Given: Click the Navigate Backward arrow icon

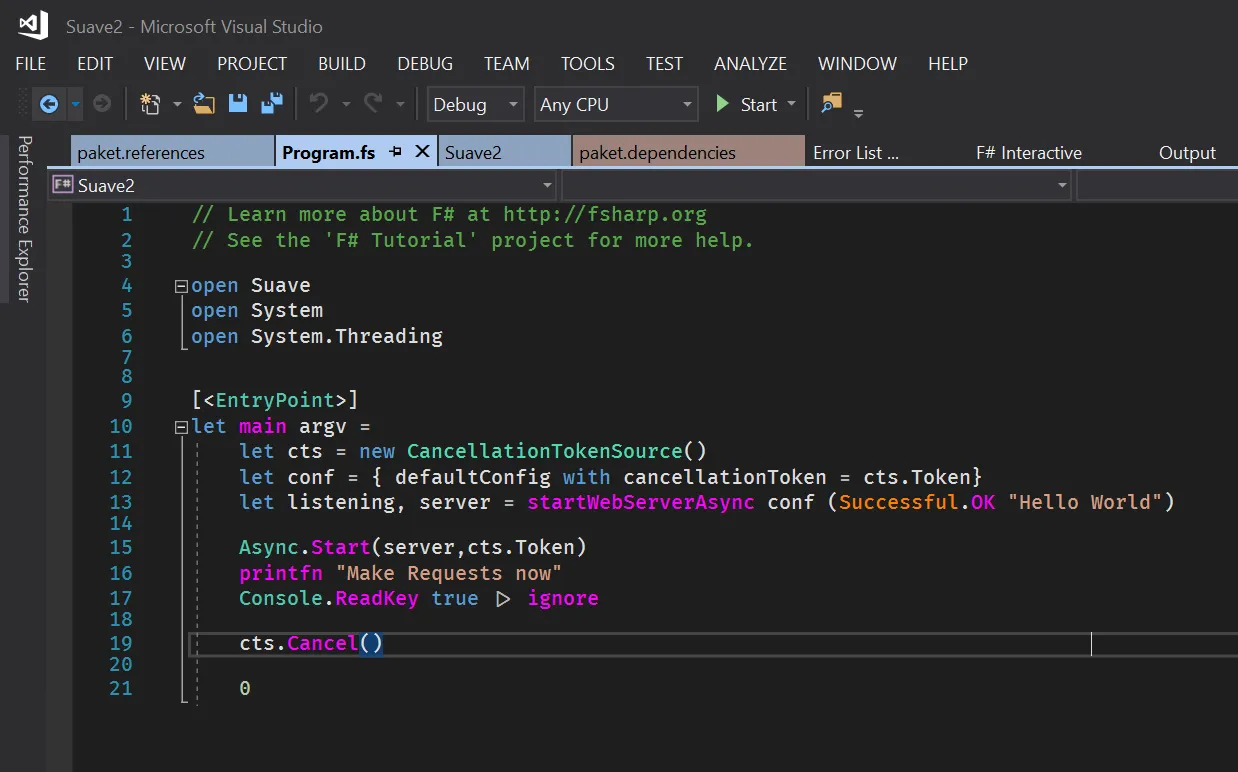Looking at the screenshot, I should point(48,104).
